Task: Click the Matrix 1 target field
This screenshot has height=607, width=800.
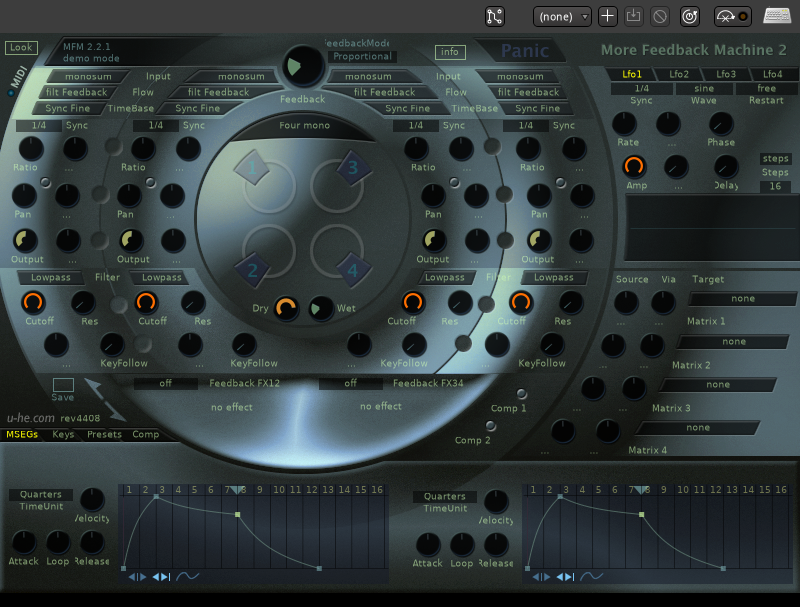Action: click(742, 299)
